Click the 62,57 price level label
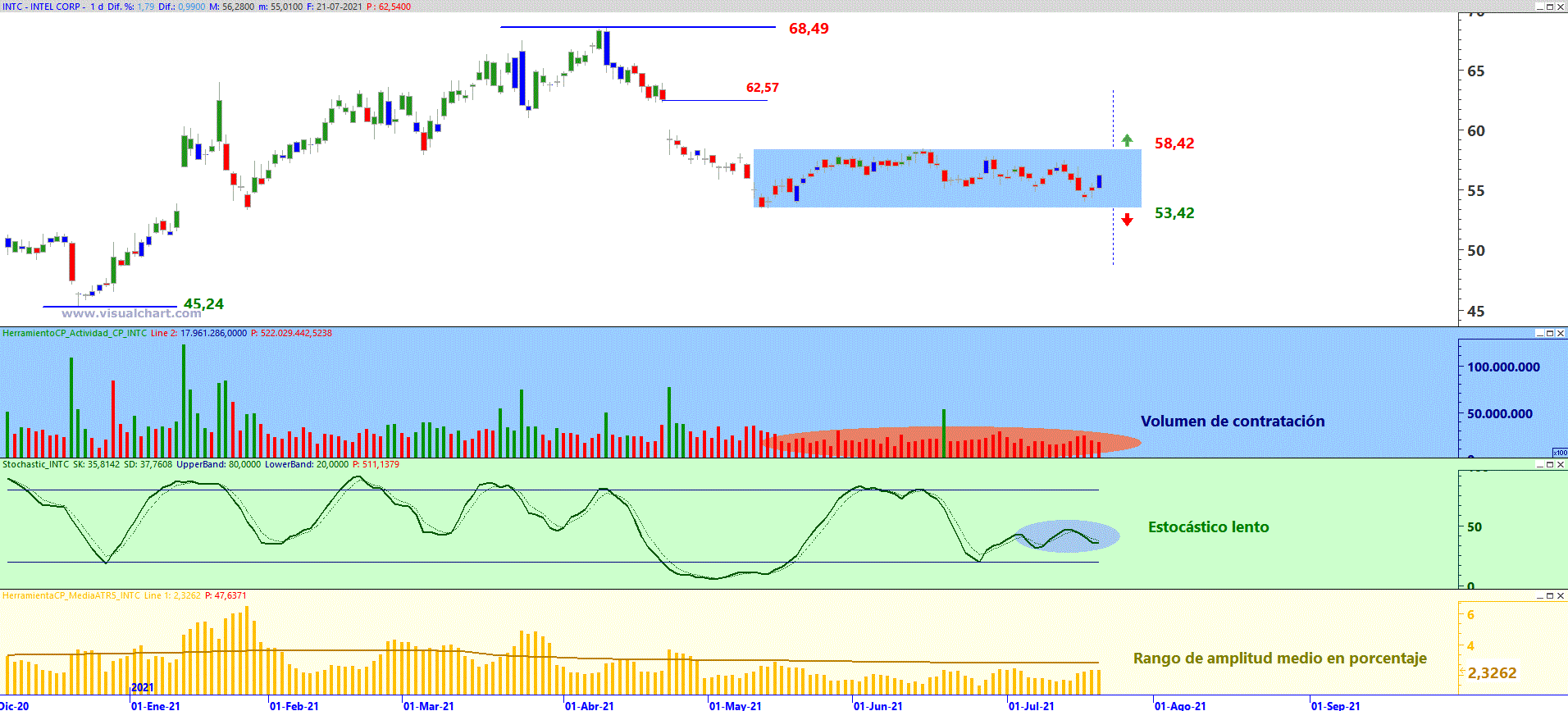 763,88
